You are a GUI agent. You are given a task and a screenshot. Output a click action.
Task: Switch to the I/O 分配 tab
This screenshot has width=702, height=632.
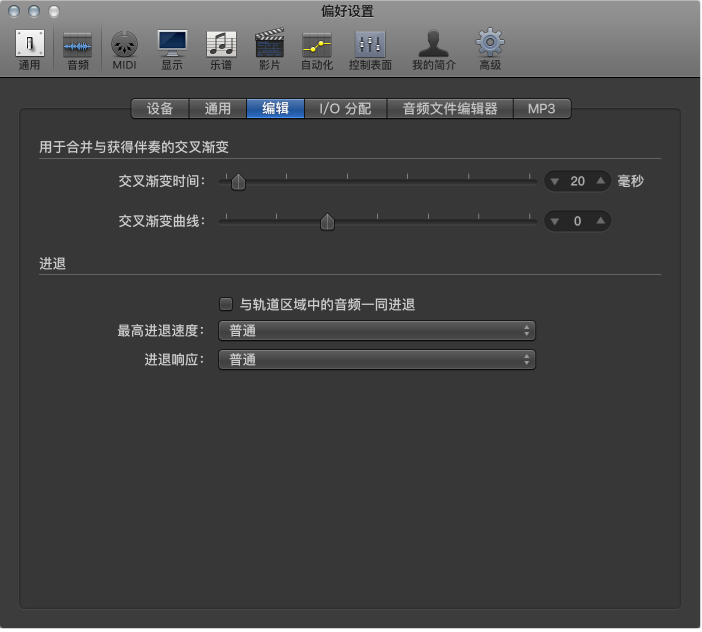tap(345, 109)
